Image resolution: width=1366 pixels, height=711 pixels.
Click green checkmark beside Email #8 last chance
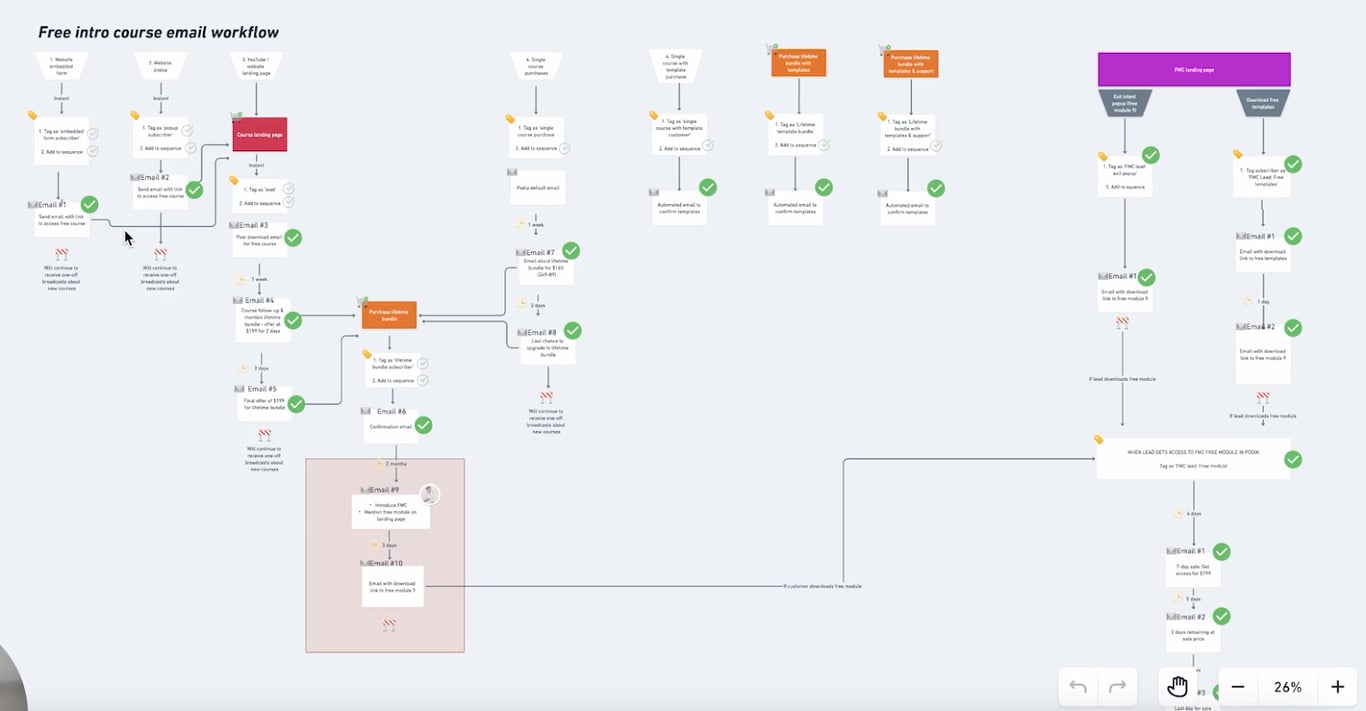click(572, 330)
